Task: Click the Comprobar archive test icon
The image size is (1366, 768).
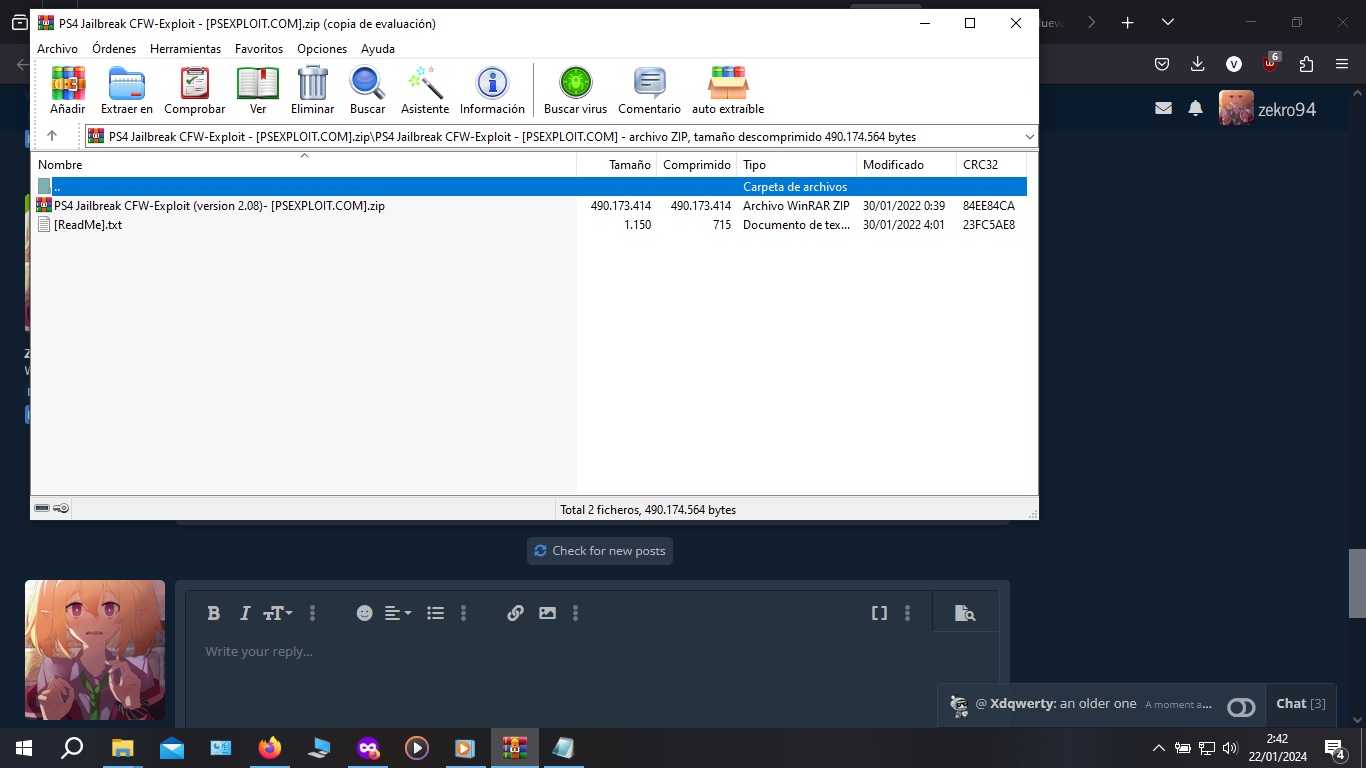Action: (x=194, y=91)
